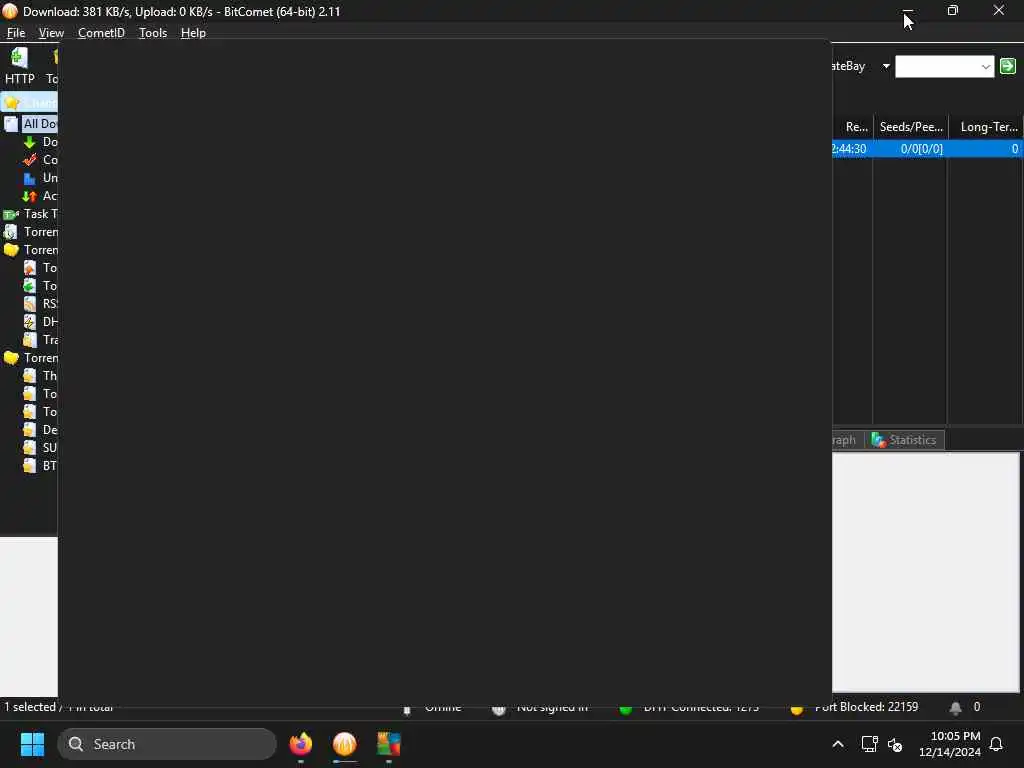Image resolution: width=1024 pixels, height=768 pixels.
Task: Open the Tools menu
Action: pos(153,33)
